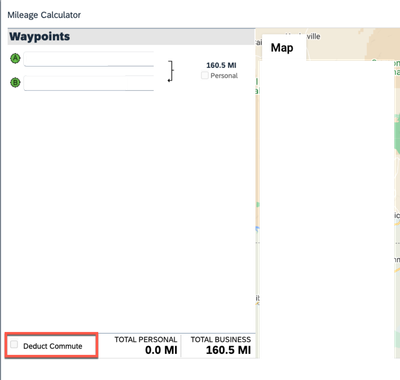Click the Deduct Commute label
400x380 pixels.
53,346
